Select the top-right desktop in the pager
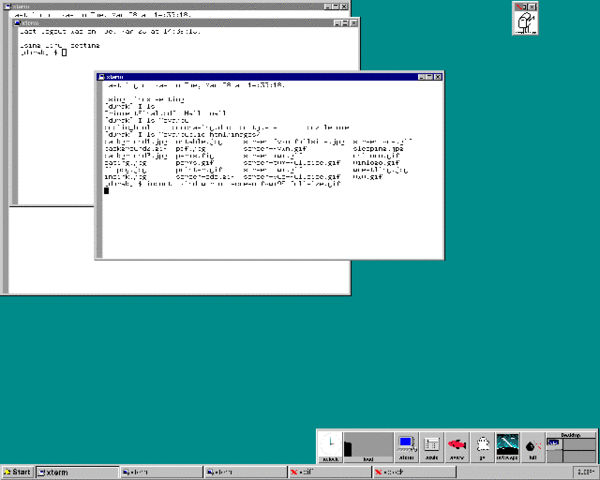This screenshot has width=600, height=480. 579,444
